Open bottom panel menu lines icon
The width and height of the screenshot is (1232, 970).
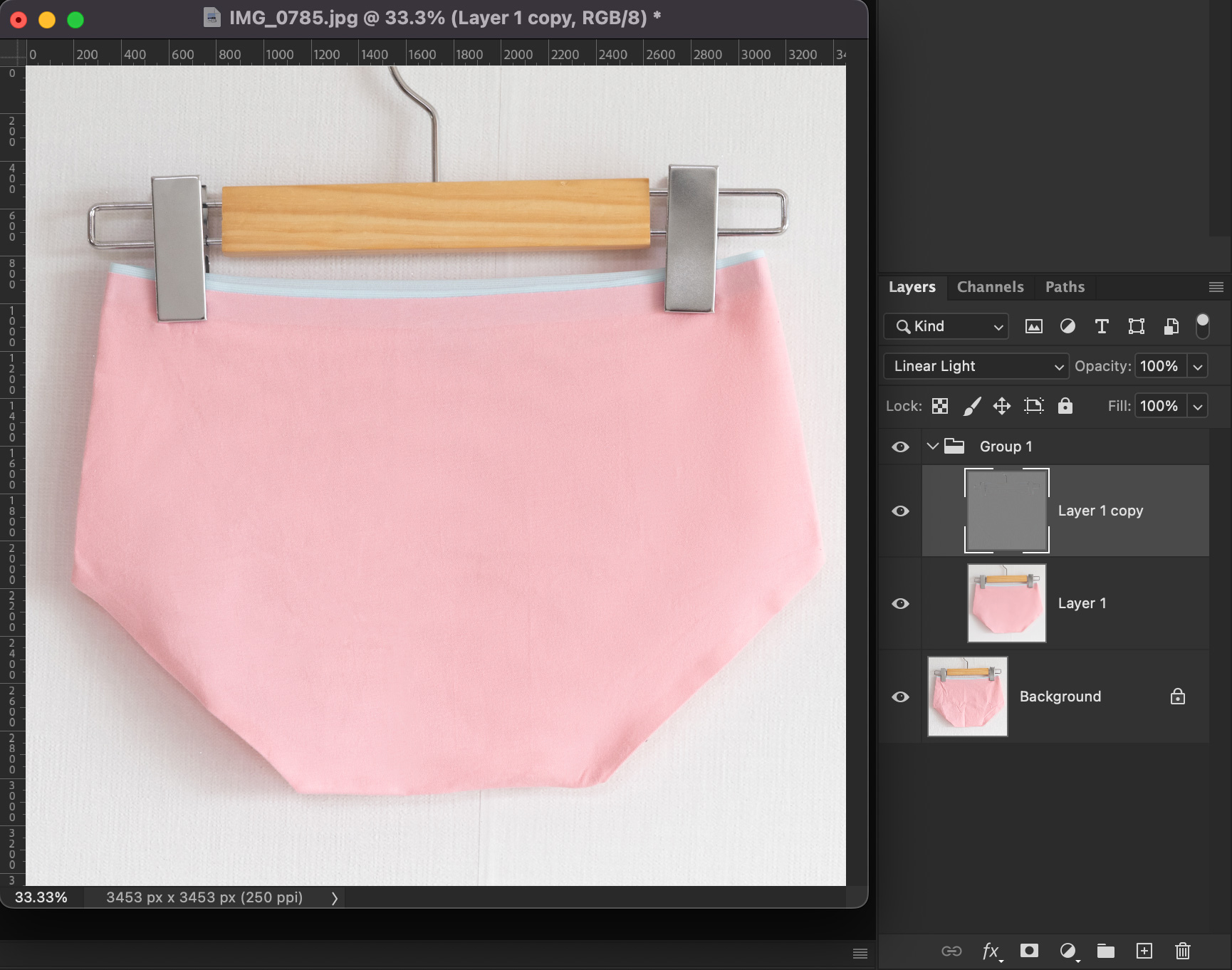tap(860, 954)
